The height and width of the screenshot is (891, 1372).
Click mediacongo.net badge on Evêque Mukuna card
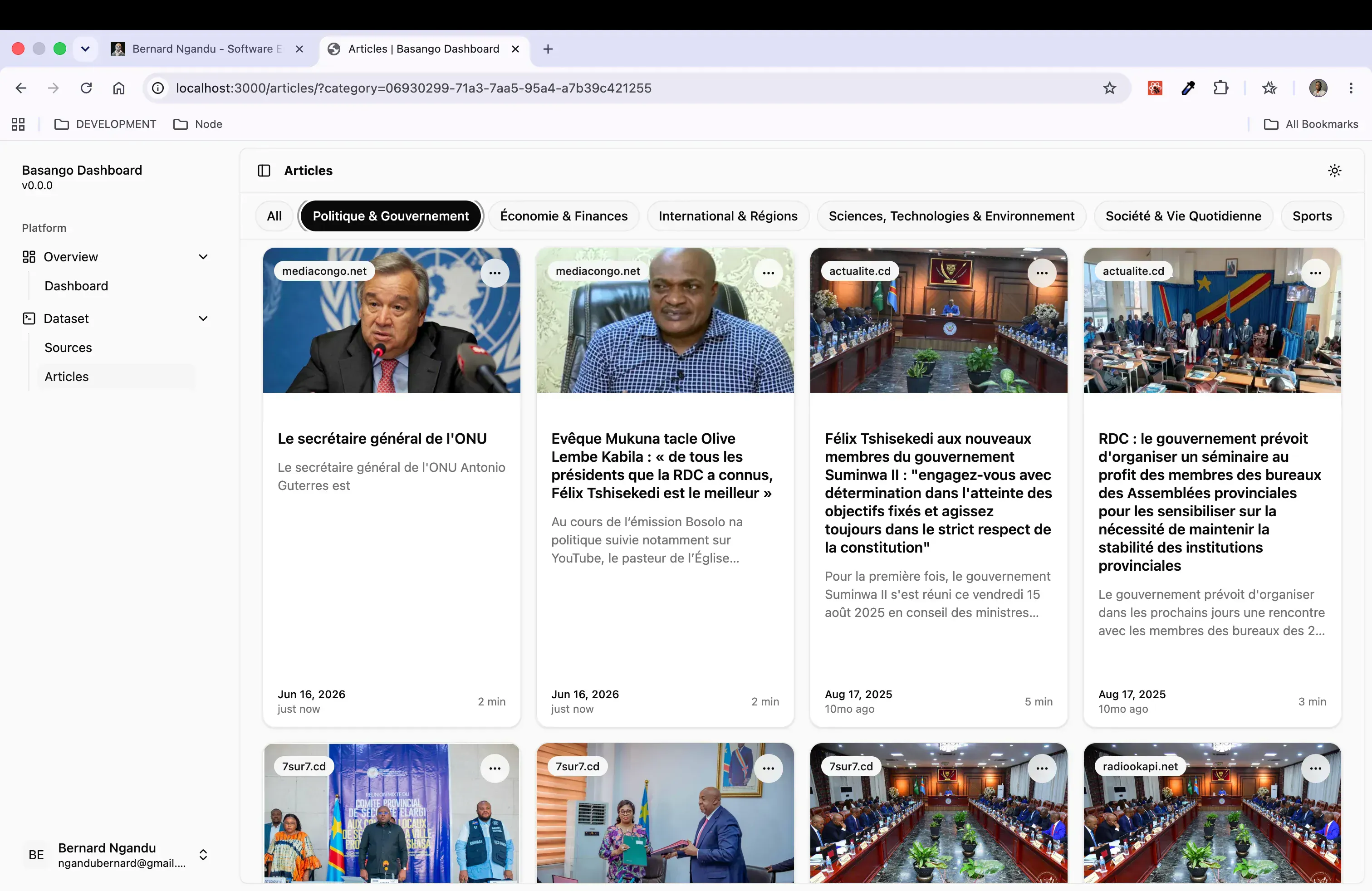point(598,271)
